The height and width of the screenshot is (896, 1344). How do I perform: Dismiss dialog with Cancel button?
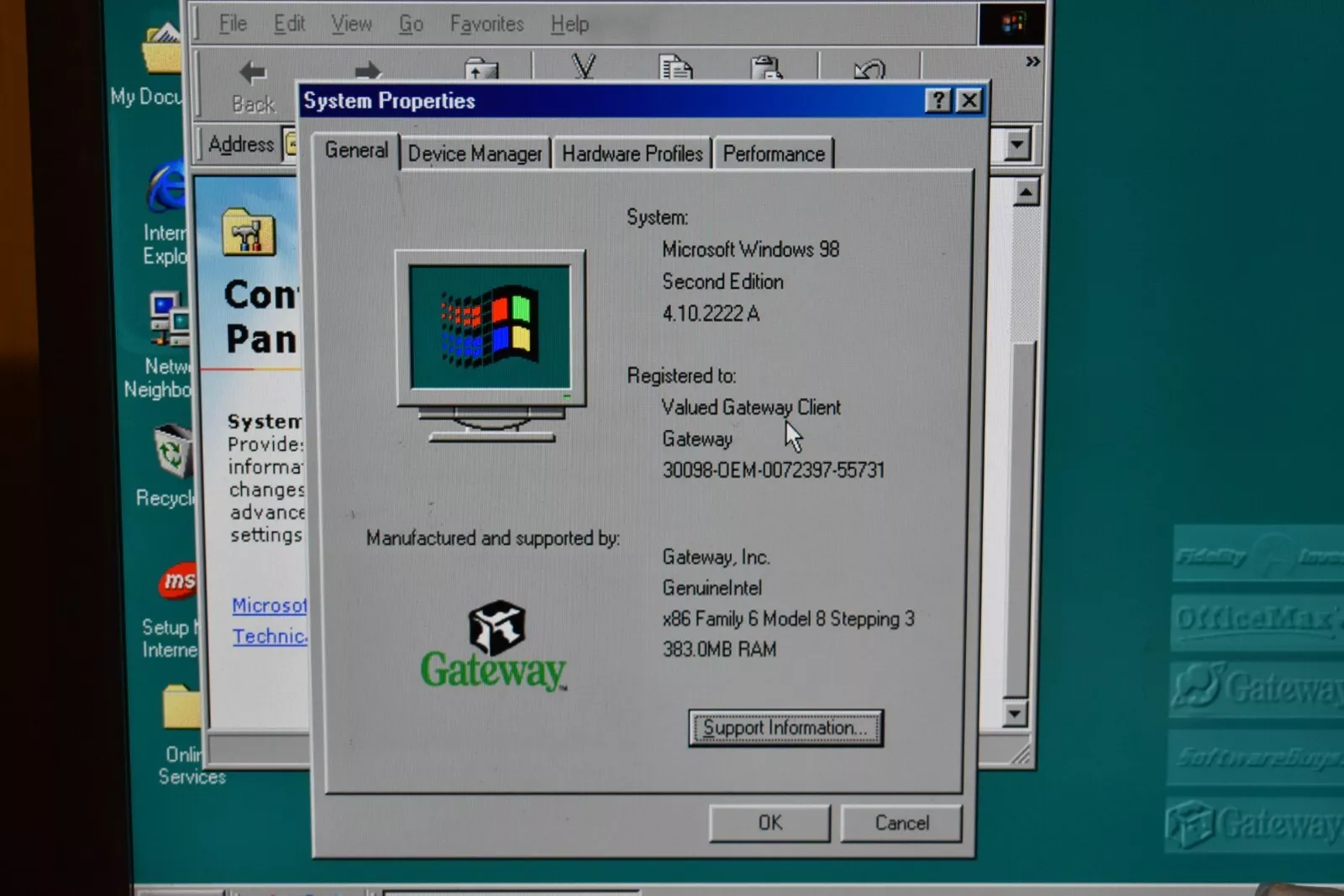click(x=901, y=823)
